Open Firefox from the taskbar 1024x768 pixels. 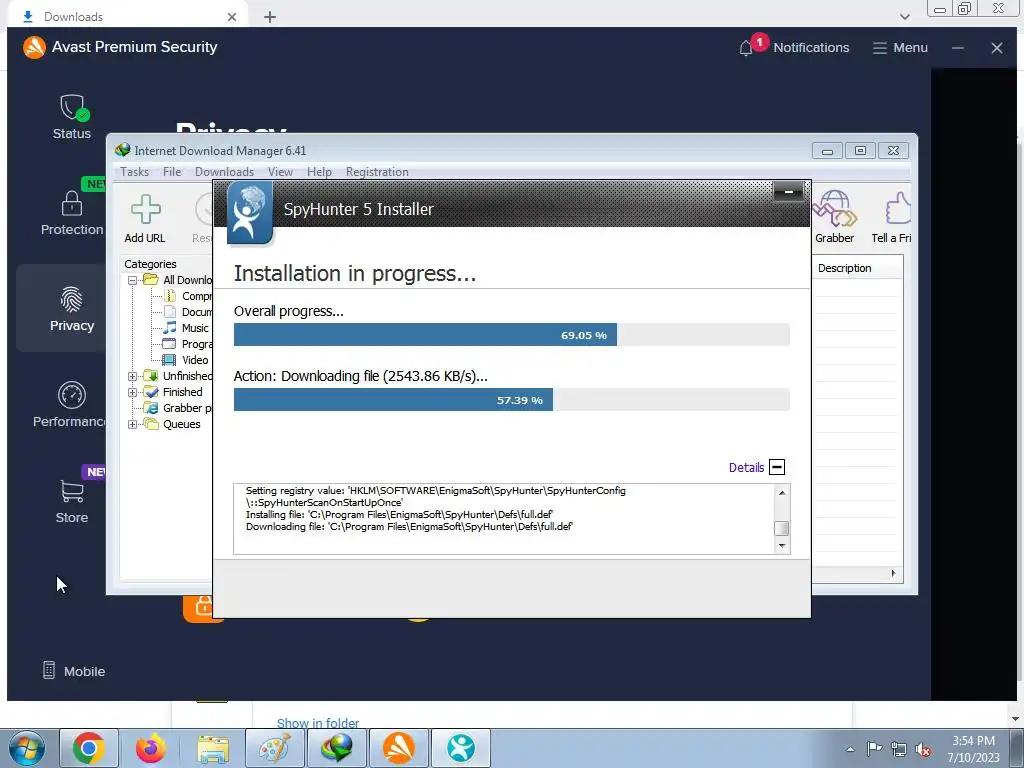point(151,748)
